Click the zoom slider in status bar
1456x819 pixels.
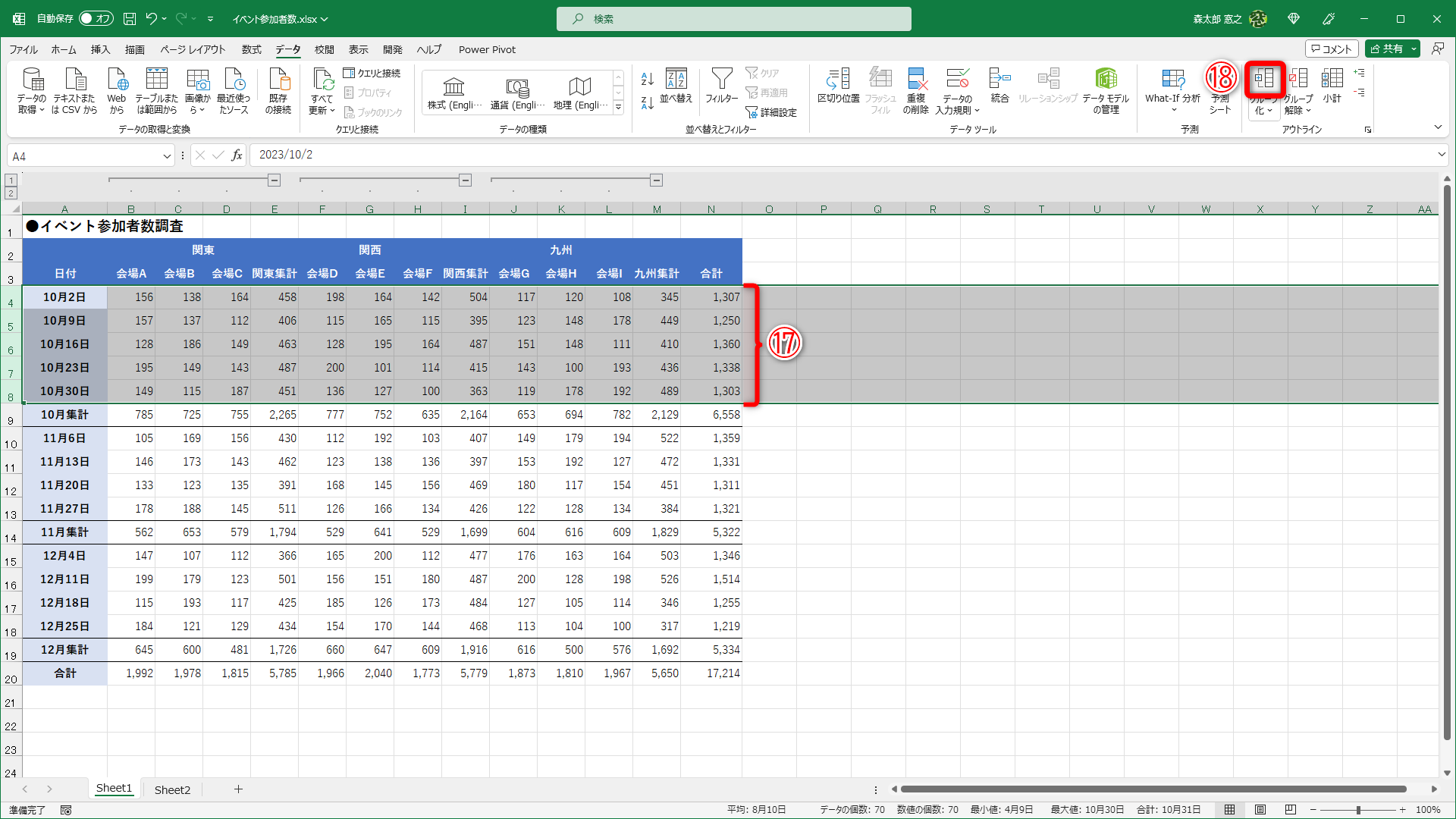click(1357, 810)
